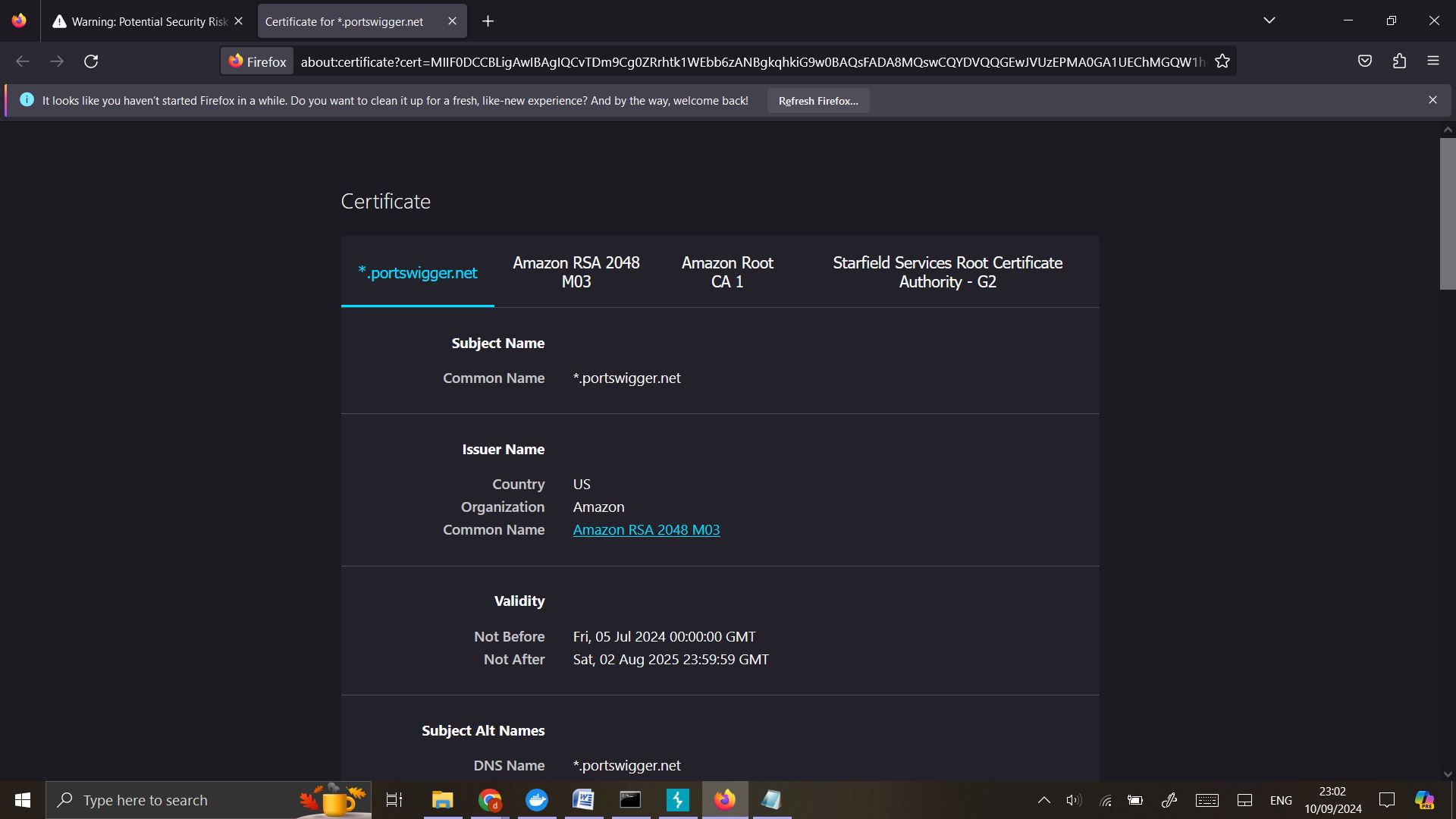Click the forward navigation arrow
Viewport: 1456px width, 819px height.
click(57, 61)
